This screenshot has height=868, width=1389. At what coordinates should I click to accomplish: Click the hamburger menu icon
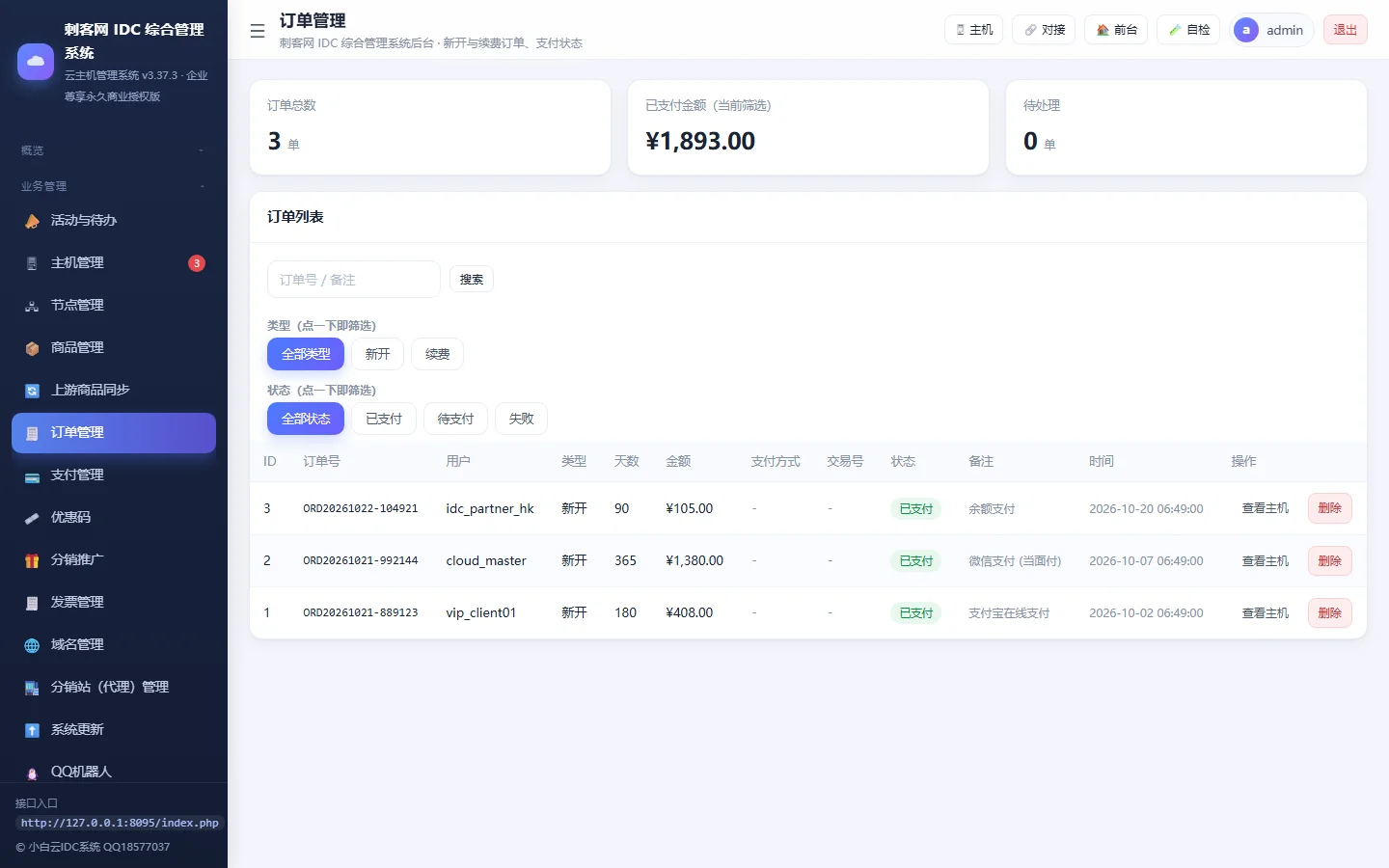[x=258, y=31]
